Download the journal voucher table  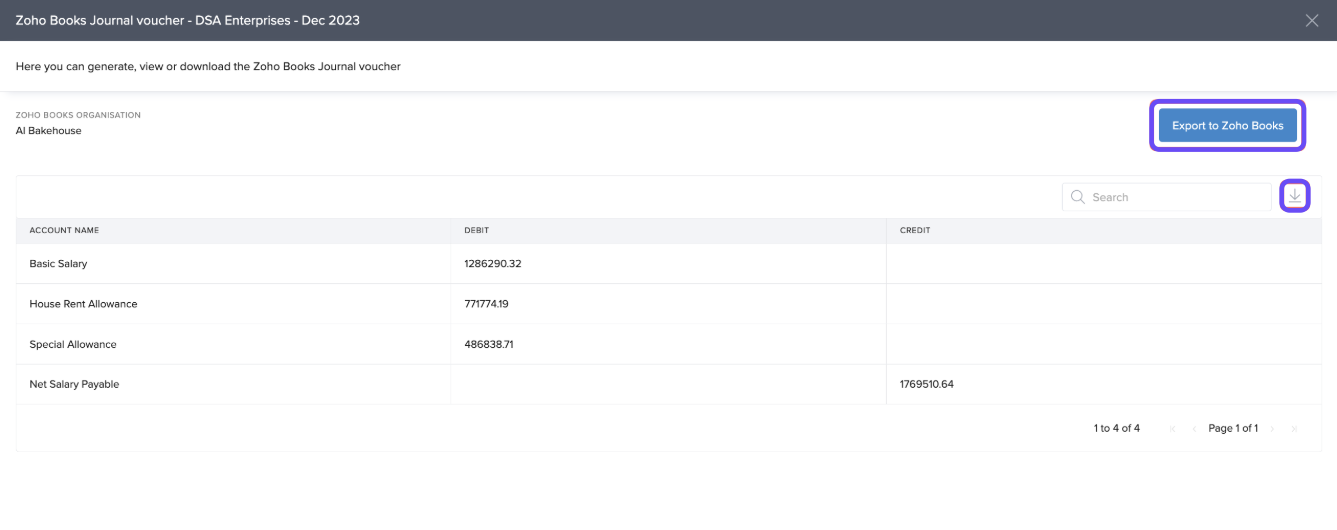tap(1295, 196)
